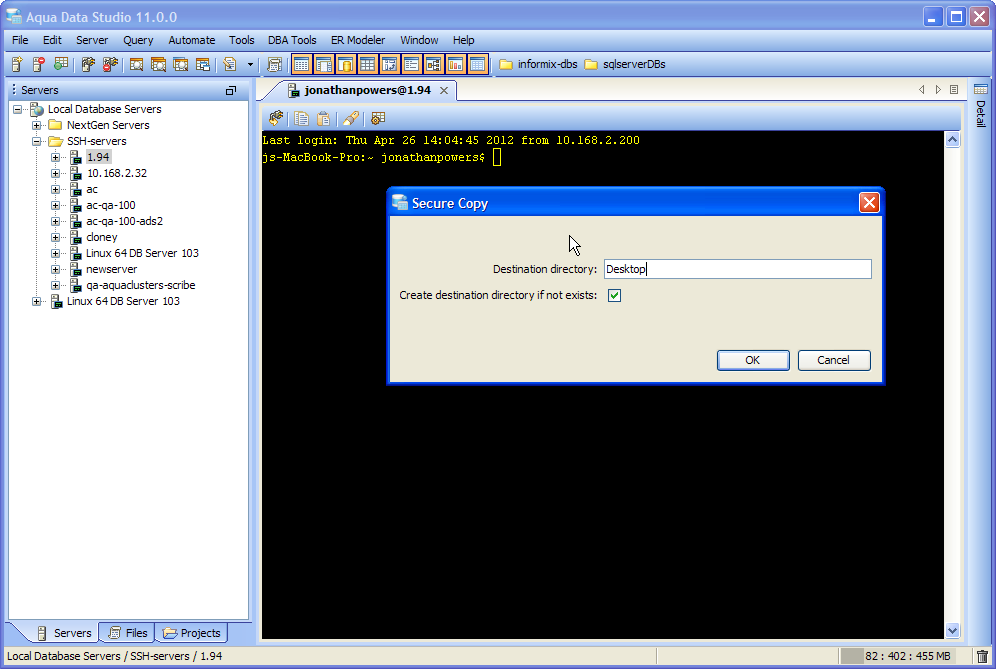Screen dimensions: 996x669
Task: Click the clear brush icon in terminal toolbar
Action: pyautogui.click(x=351, y=118)
